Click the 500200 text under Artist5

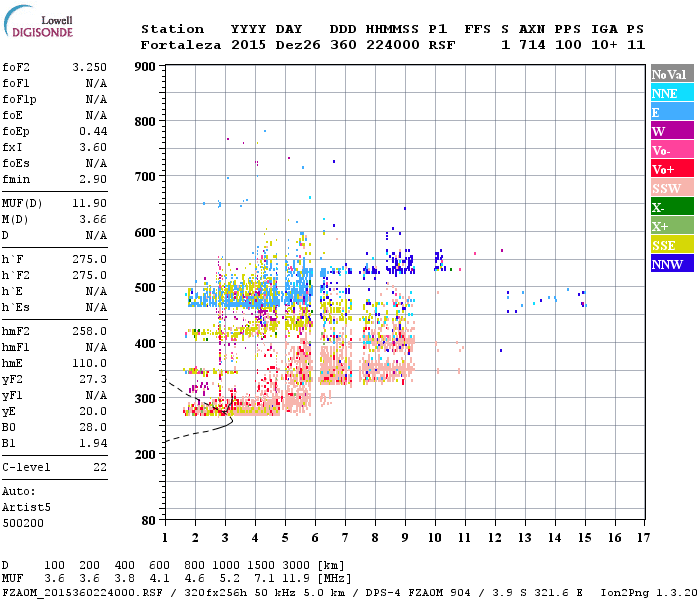pyautogui.click(x=23, y=524)
